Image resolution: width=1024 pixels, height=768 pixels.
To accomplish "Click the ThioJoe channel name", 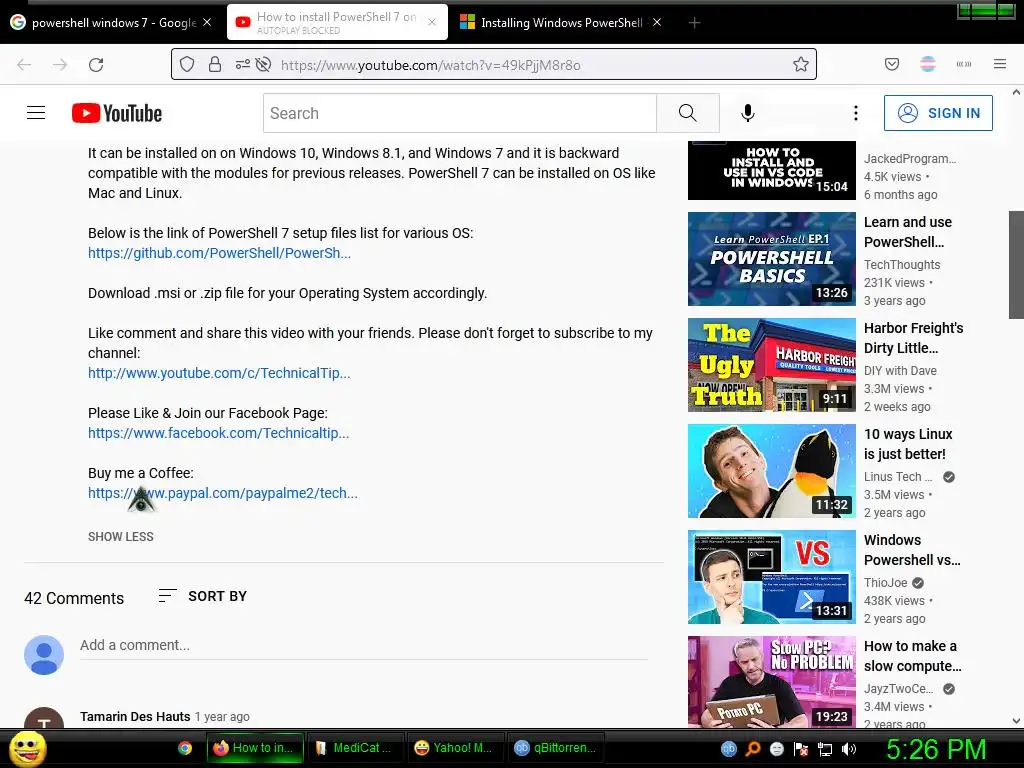I will pyautogui.click(x=886, y=583).
